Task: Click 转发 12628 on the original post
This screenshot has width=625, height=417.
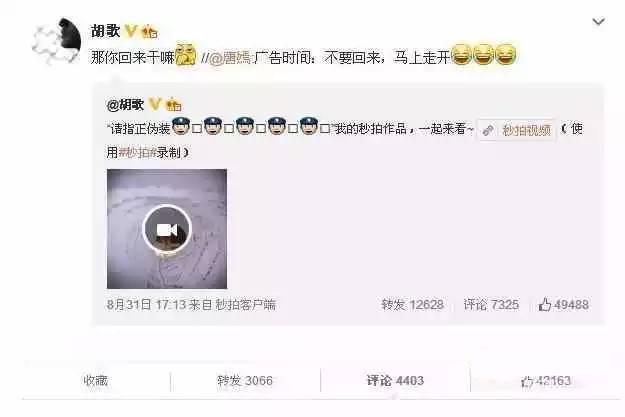Action: pos(413,305)
